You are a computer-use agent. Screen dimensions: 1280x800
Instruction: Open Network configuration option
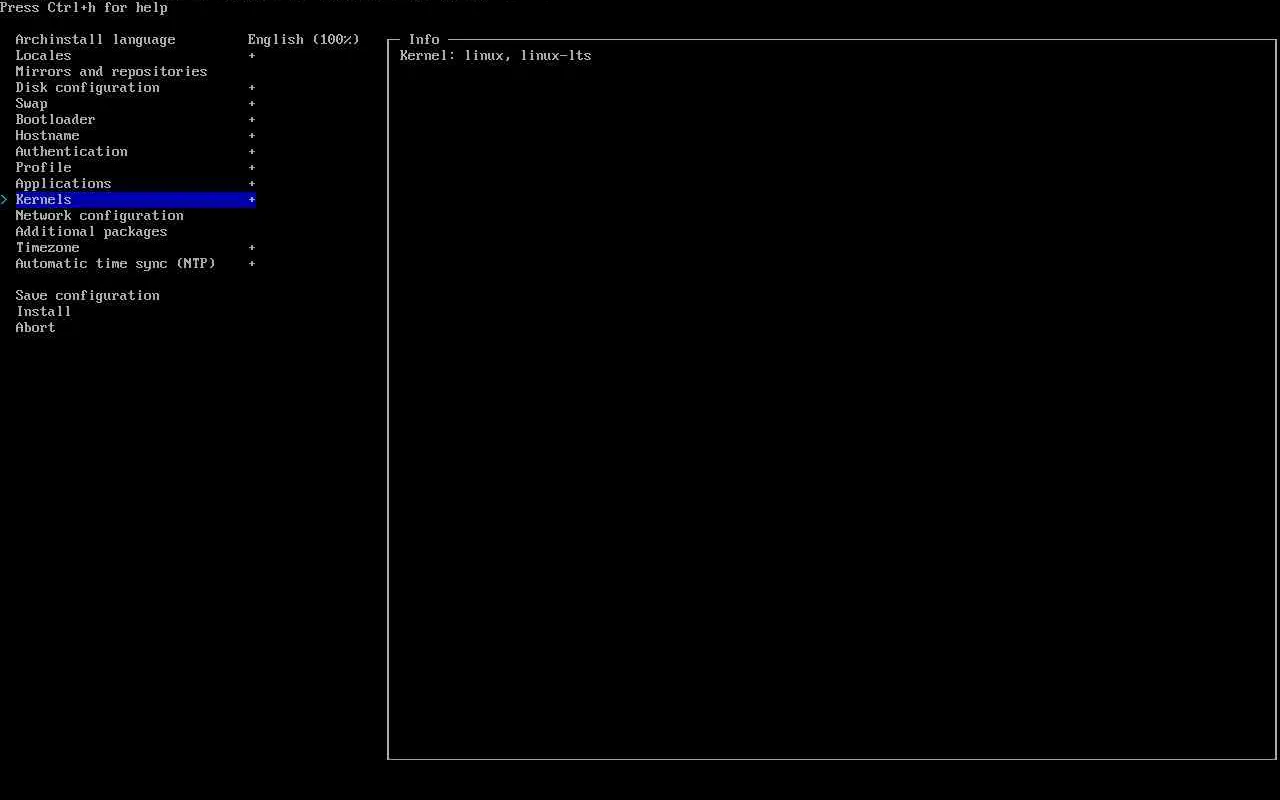pyautogui.click(x=99, y=215)
